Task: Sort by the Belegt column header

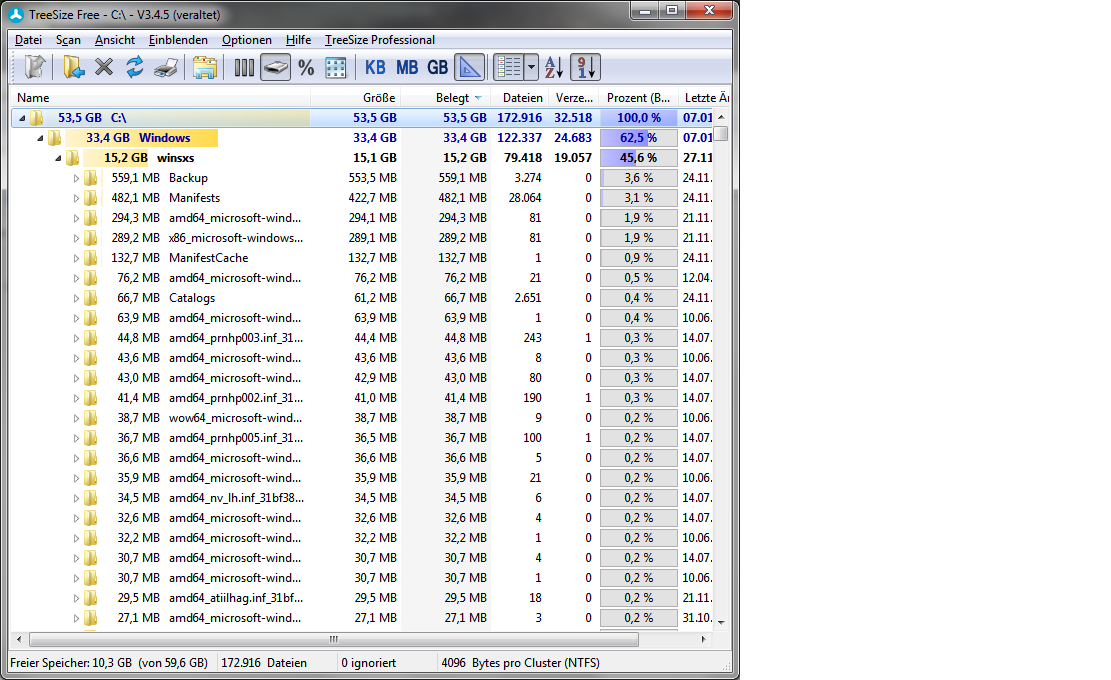Action: [445, 98]
